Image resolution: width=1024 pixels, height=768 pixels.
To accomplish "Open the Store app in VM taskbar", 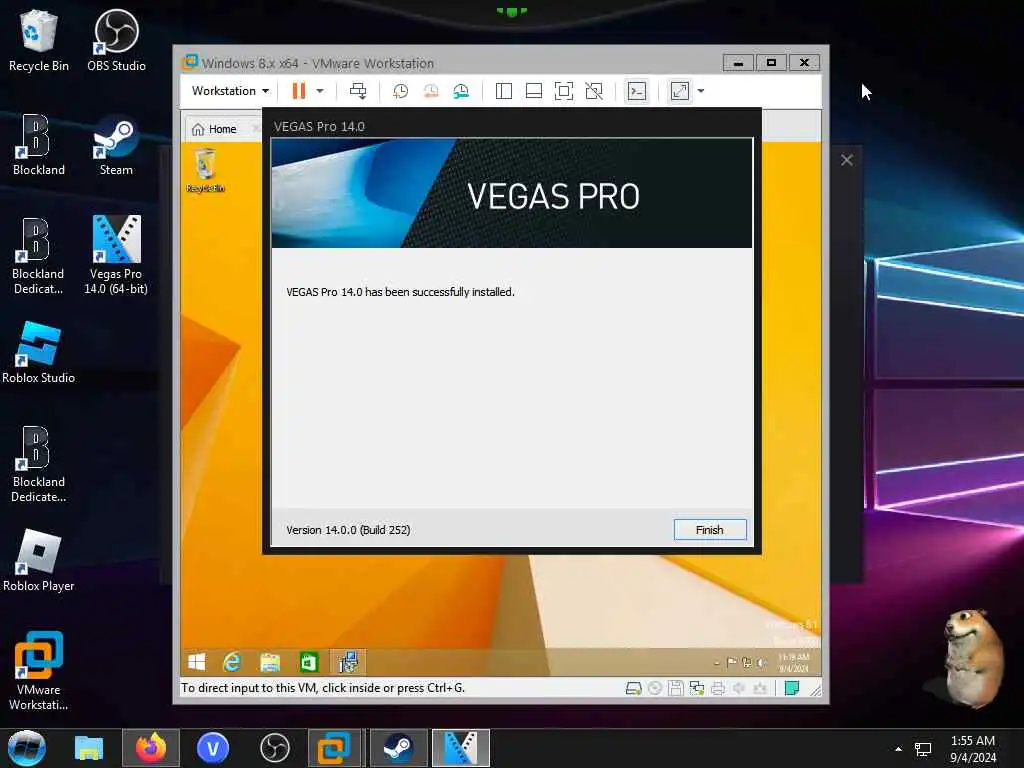I will 308,662.
